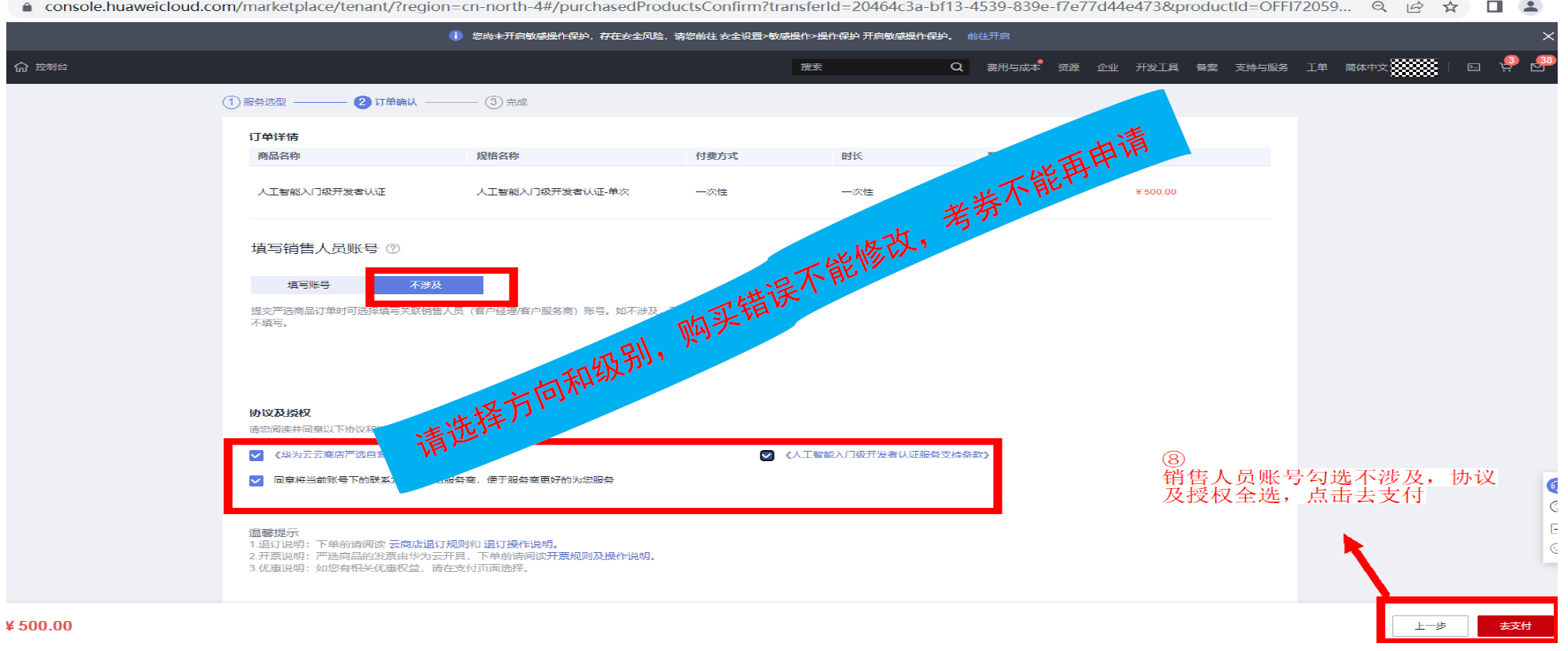Screen dimensions: 1568x651
Task: Open the 费用与成本 menu
Action: coord(1013,67)
